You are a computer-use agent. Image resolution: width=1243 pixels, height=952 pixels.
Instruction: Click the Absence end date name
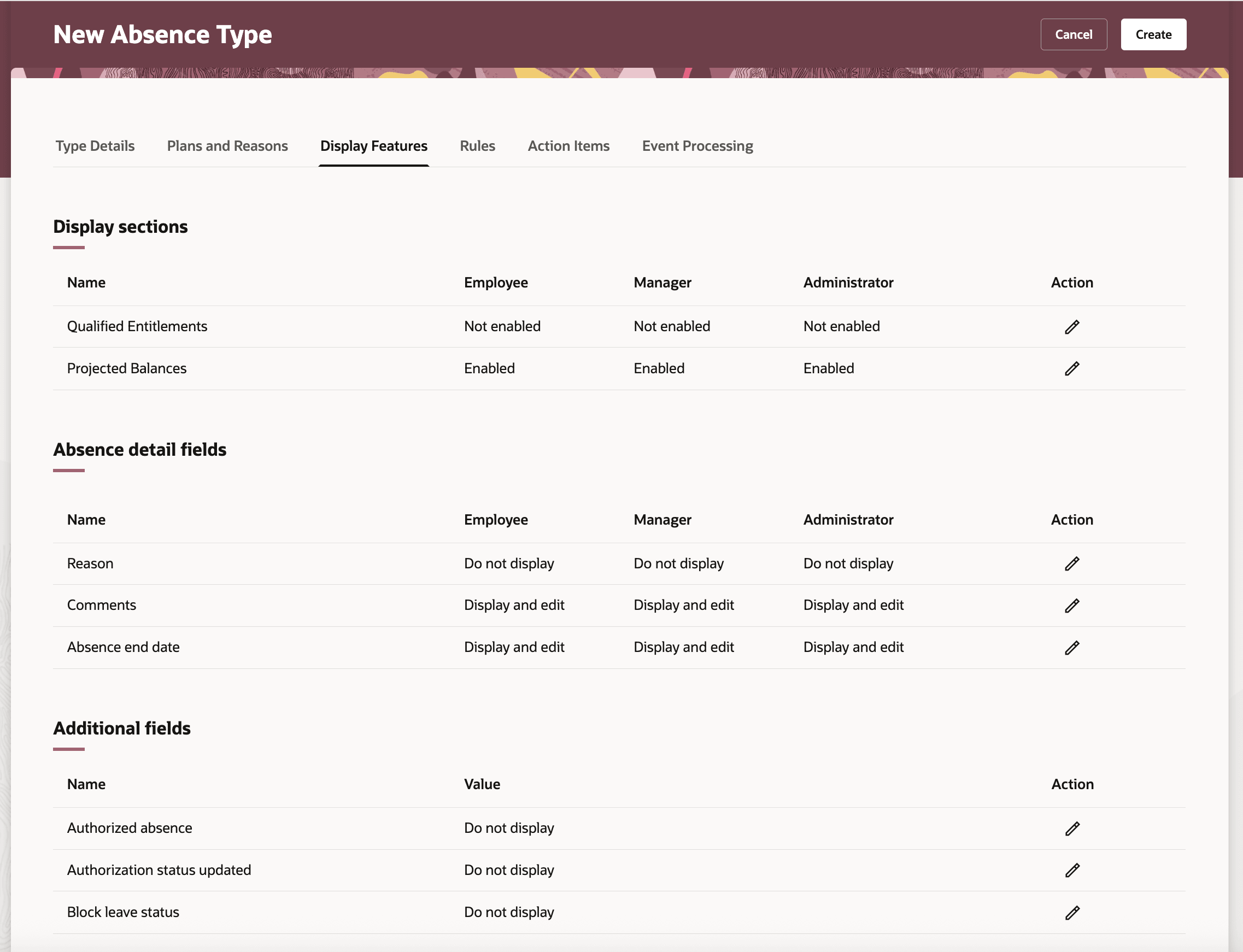pyautogui.click(x=123, y=647)
